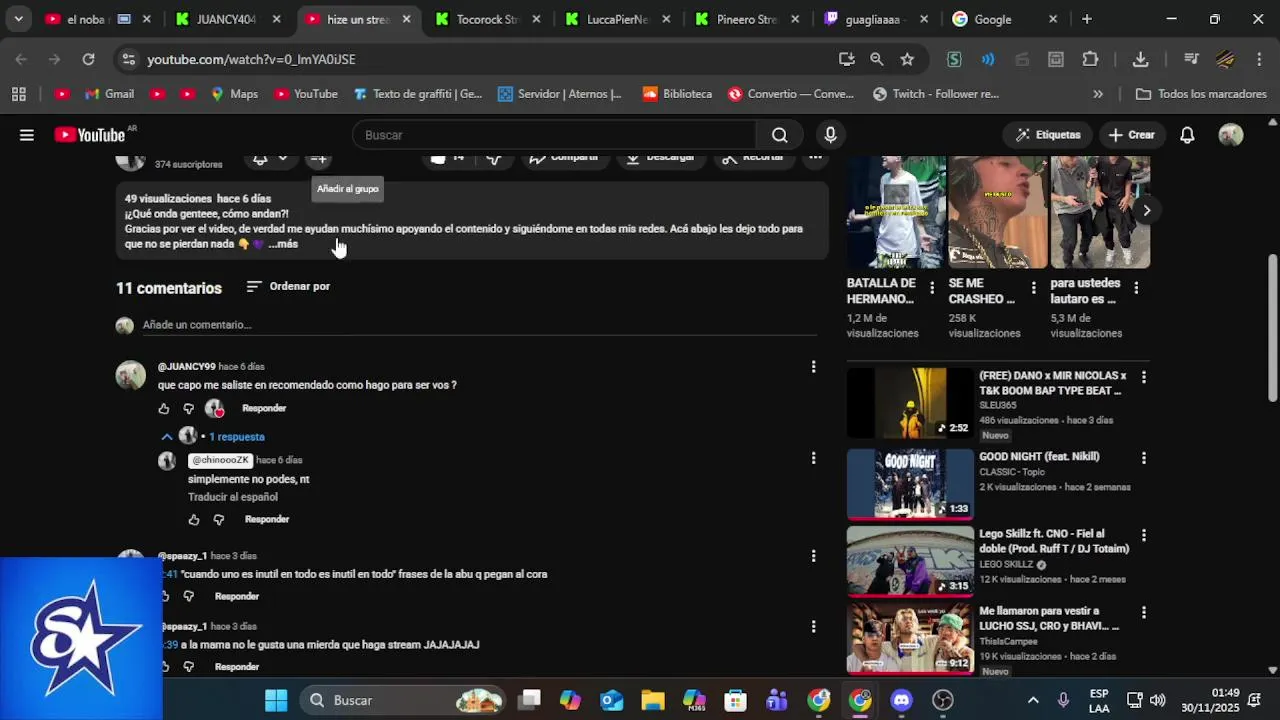Open the account avatar menu

click(1231, 135)
